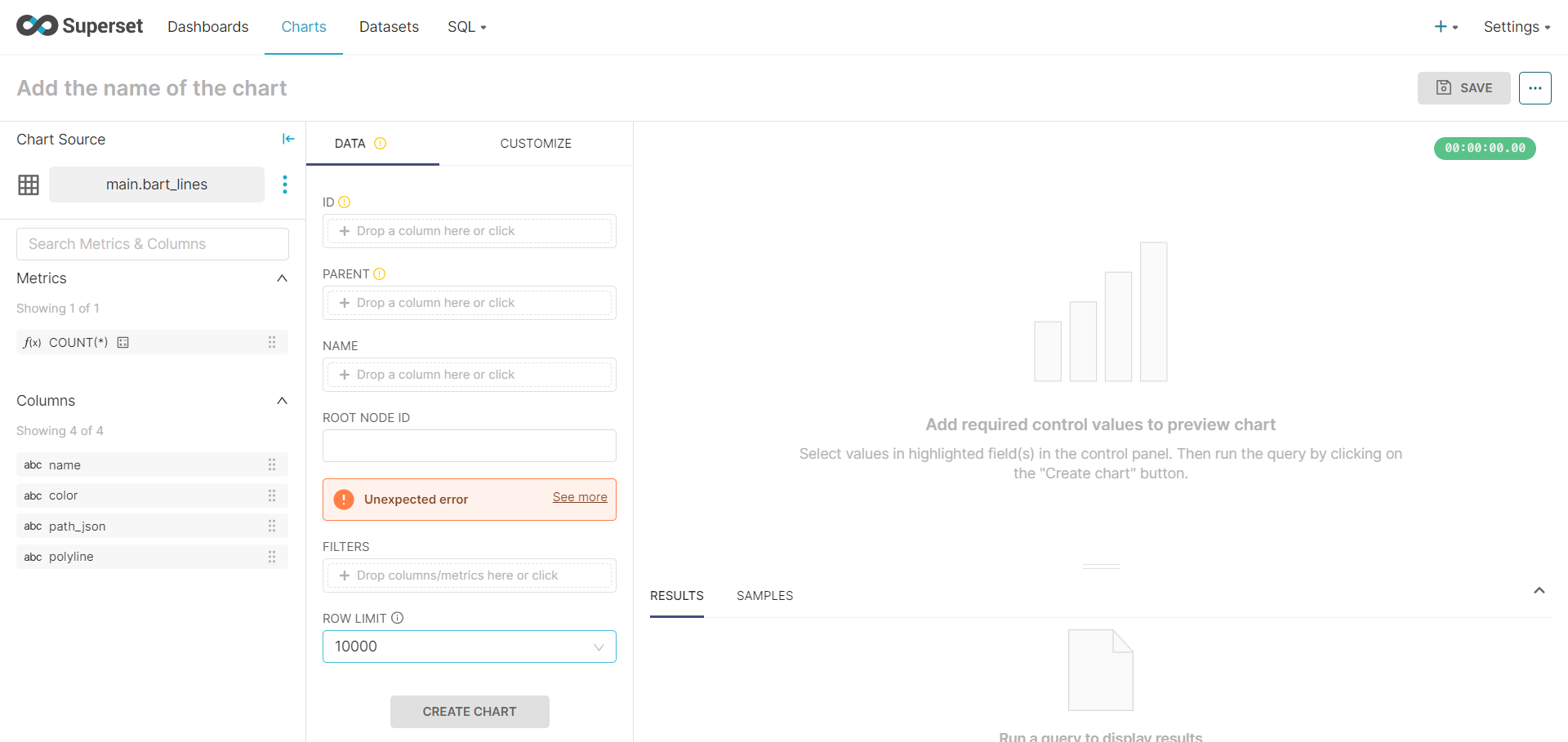1568x742 pixels.
Task: Click the CREATE CHART button
Action: [x=470, y=712]
